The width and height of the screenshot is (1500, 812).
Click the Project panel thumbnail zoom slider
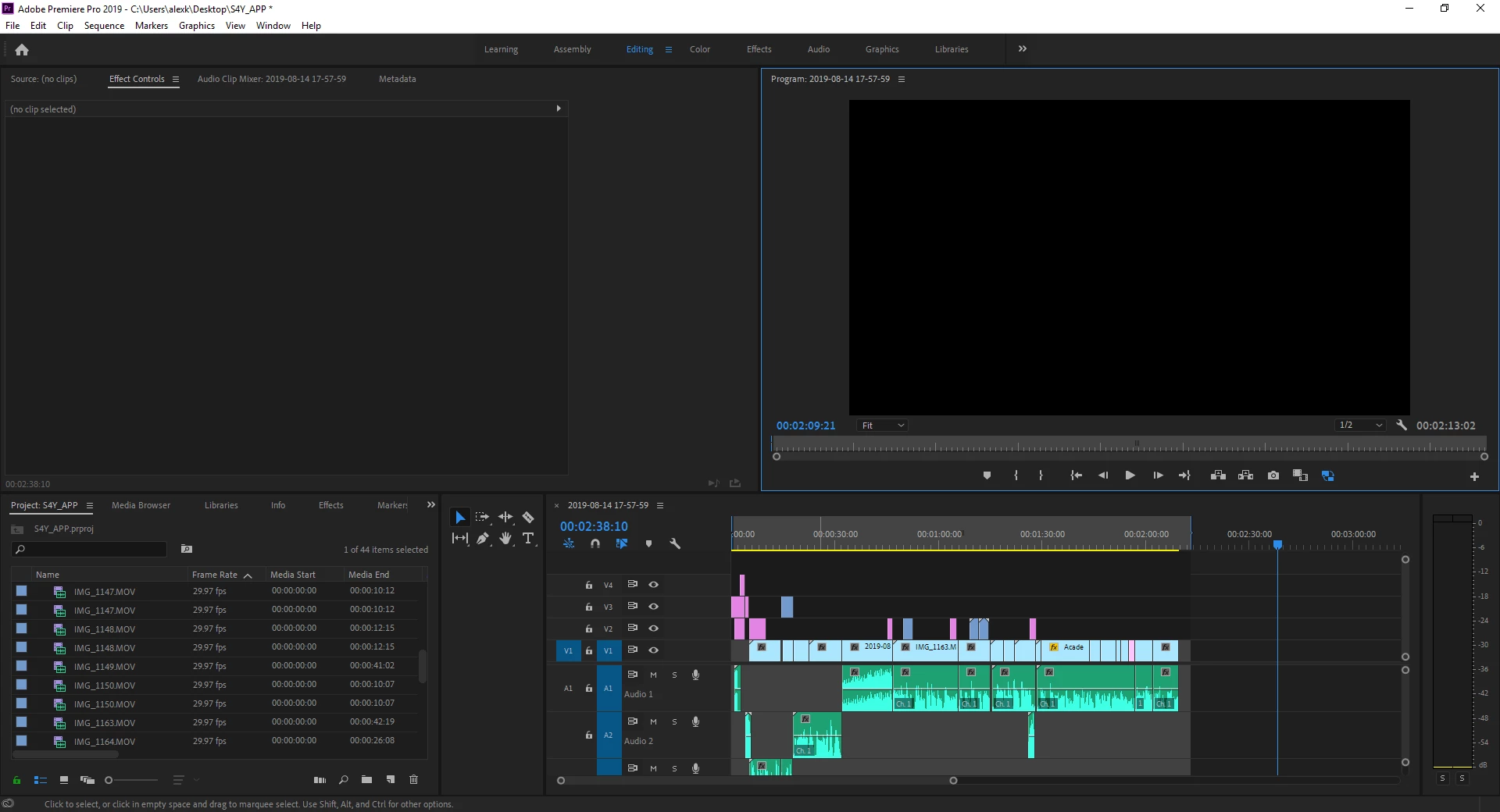[x=131, y=780]
